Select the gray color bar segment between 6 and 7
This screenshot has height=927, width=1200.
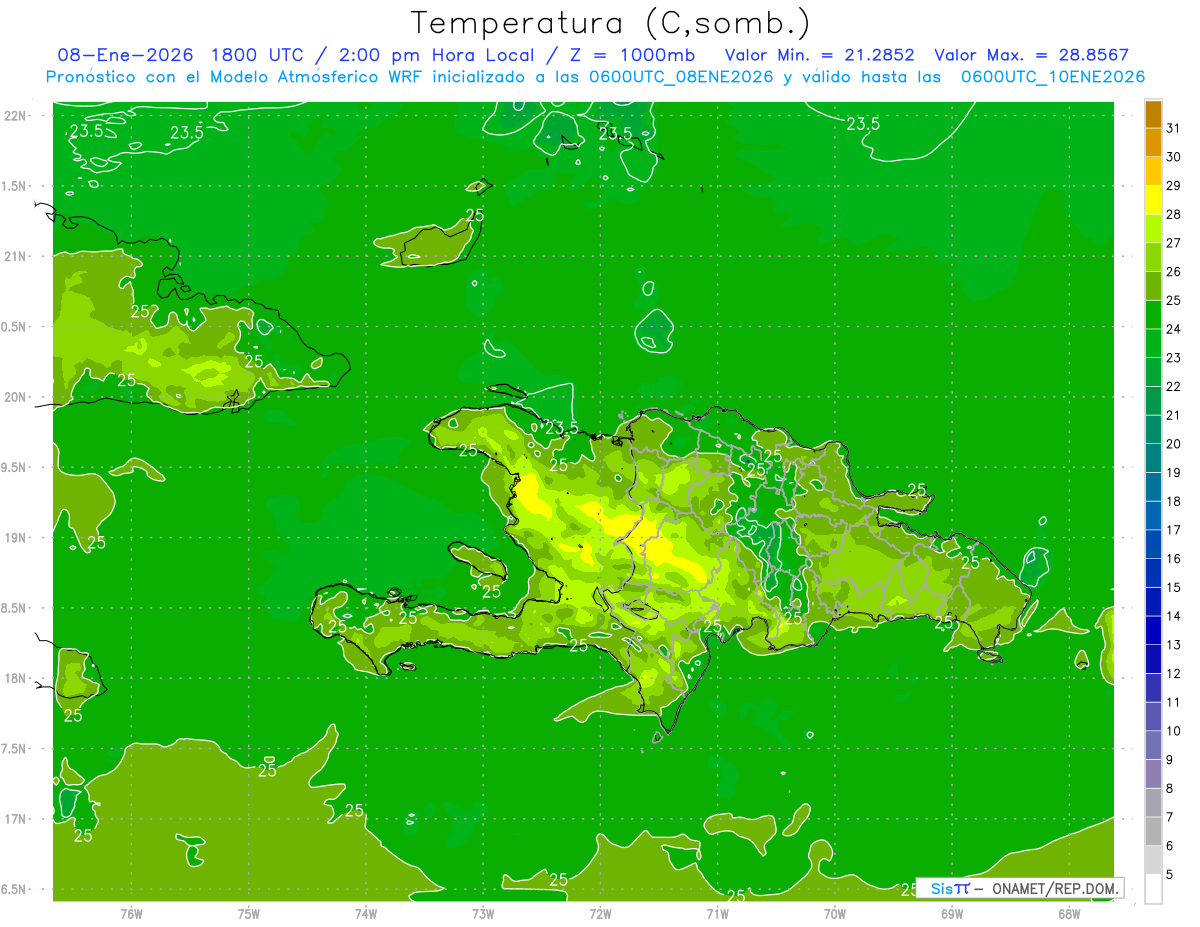point(1153,831)
